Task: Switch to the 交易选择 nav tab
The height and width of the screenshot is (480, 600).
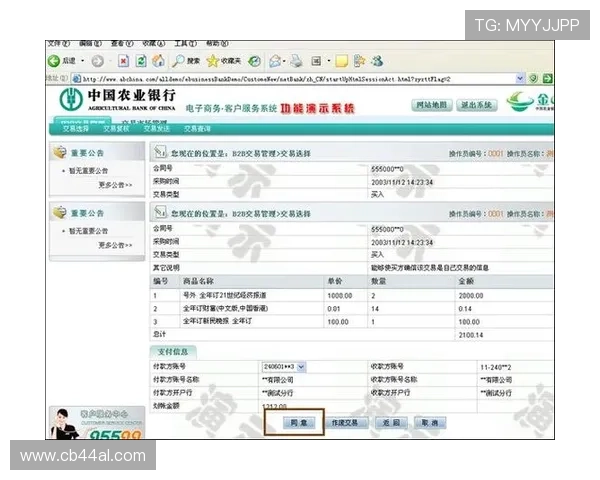Action: coord(76,129)
